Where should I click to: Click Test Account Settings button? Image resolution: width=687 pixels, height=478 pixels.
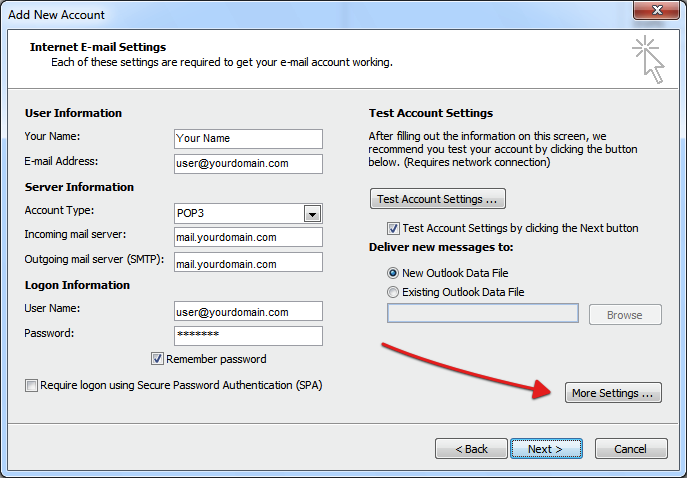point(438,199)
